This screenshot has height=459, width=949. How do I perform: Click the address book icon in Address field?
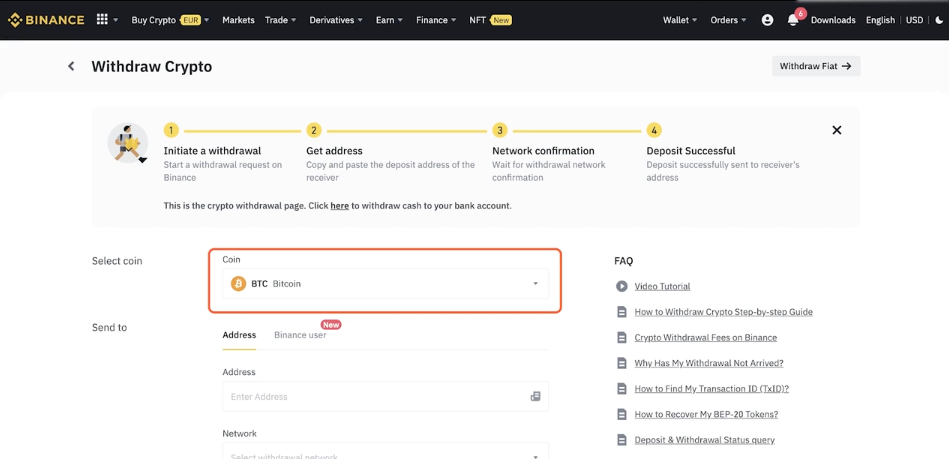(535, 397)
